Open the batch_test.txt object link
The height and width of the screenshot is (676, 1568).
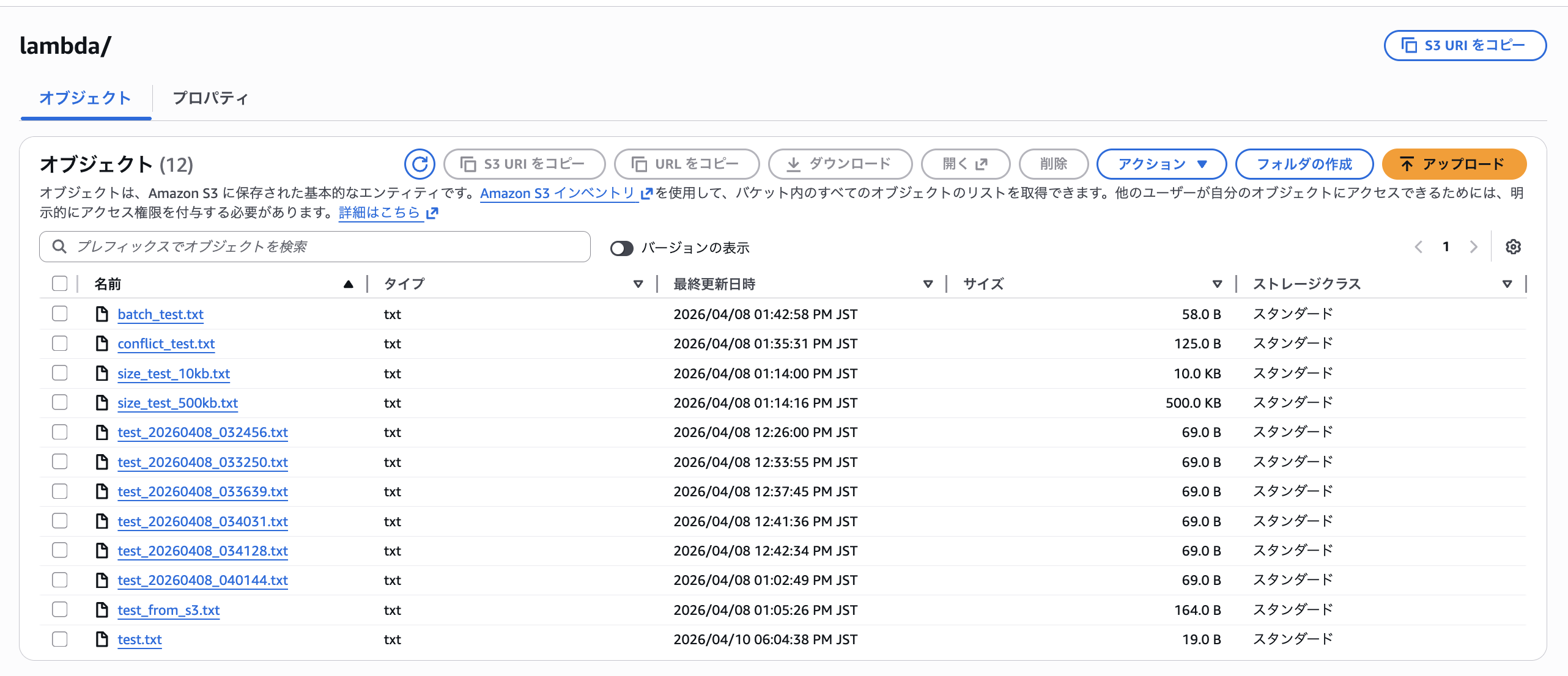(160, 314)
